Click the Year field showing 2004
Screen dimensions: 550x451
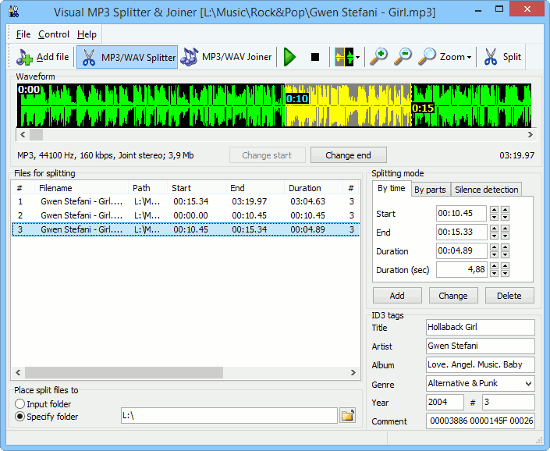(x=445, y=402)
